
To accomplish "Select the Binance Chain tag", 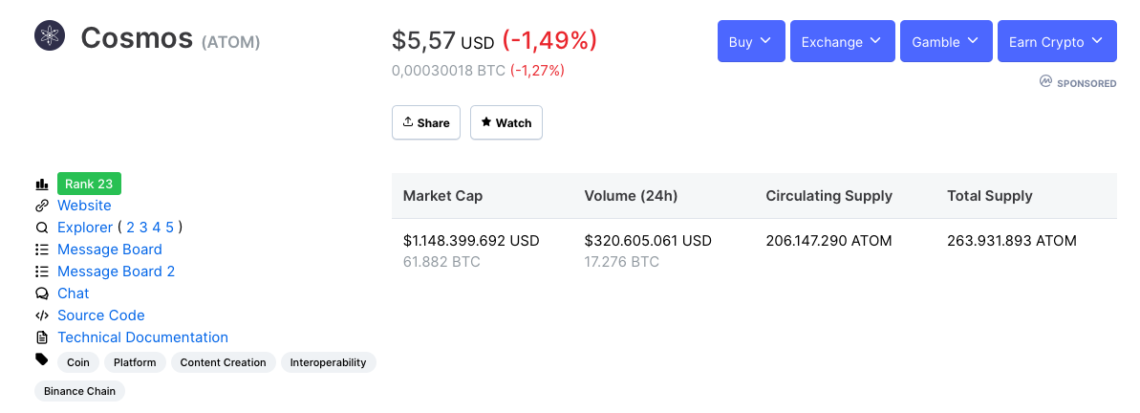I will click(79, 391).
